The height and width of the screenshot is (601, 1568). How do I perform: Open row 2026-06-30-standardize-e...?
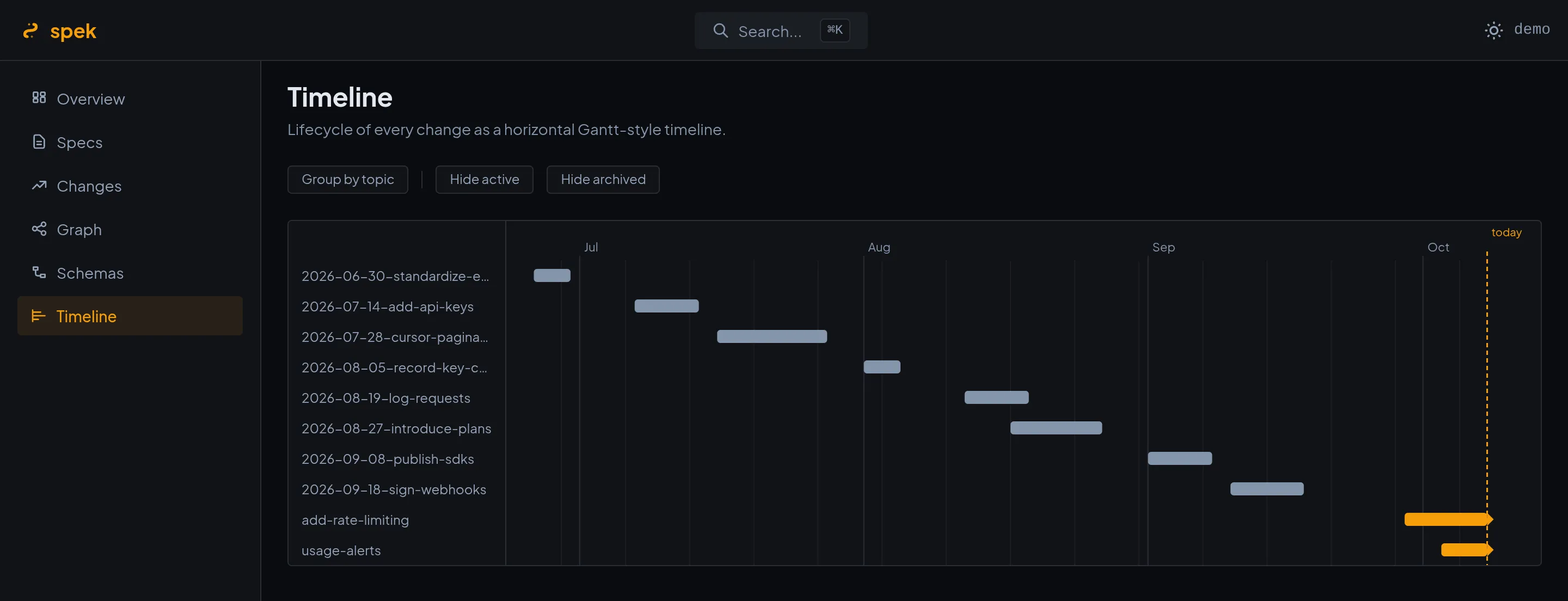click(395, 276)
